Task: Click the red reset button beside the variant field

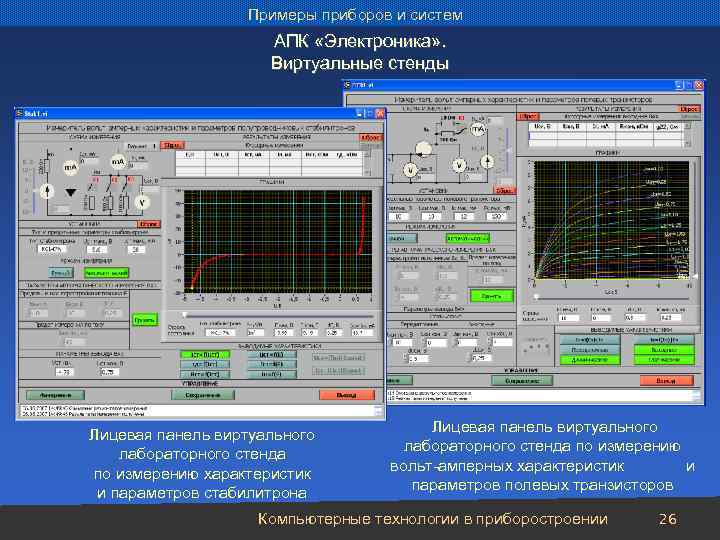Action: pyautogui.click(x=172, y=146)
